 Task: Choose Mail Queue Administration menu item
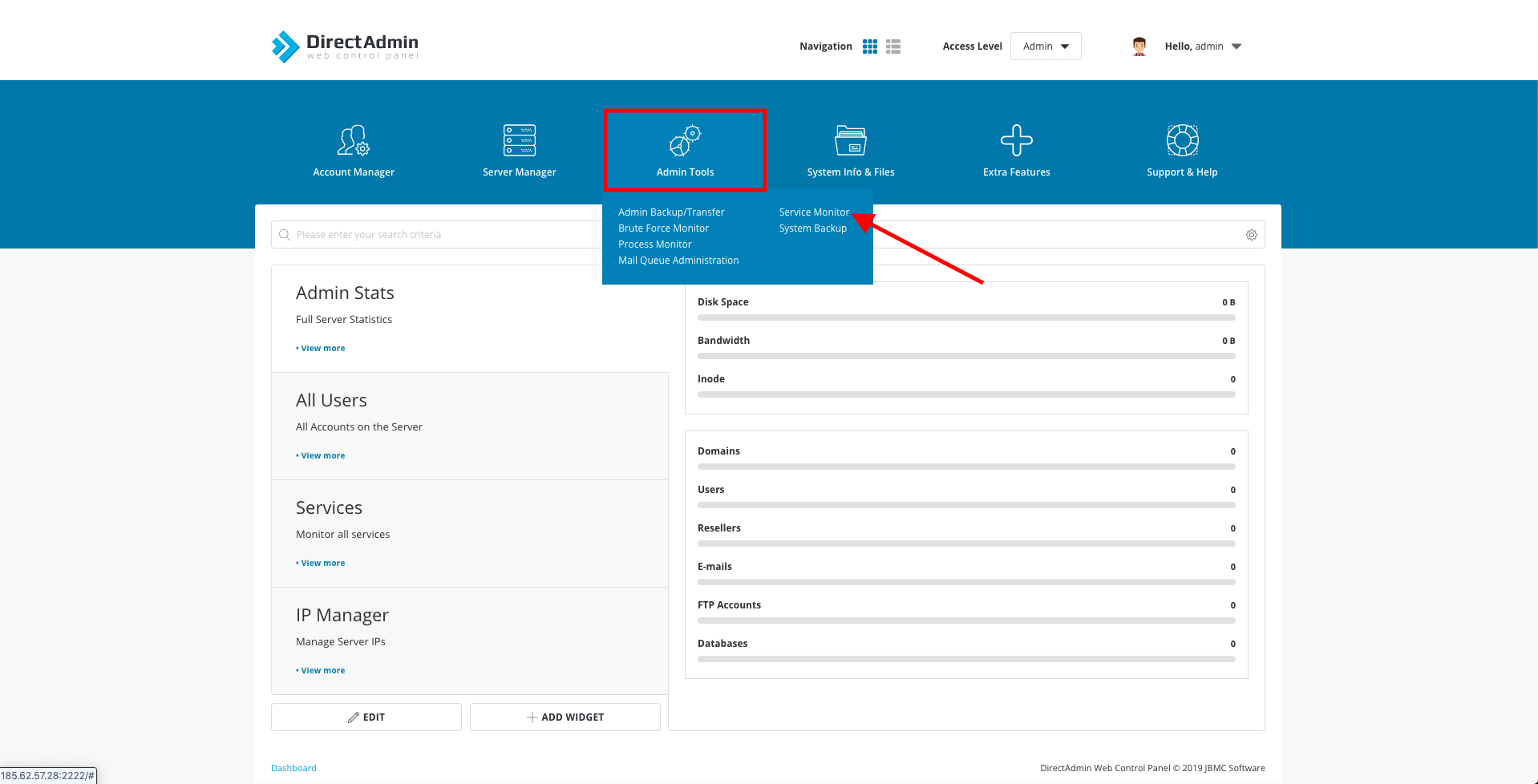pos(678,261)
